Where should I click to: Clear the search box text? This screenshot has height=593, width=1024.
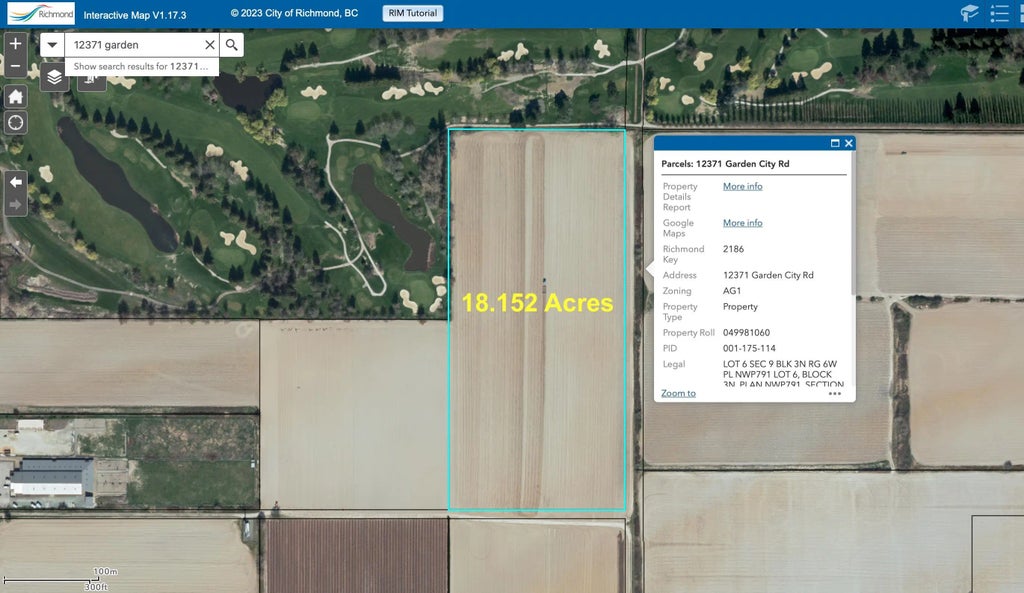coord(210,45)
